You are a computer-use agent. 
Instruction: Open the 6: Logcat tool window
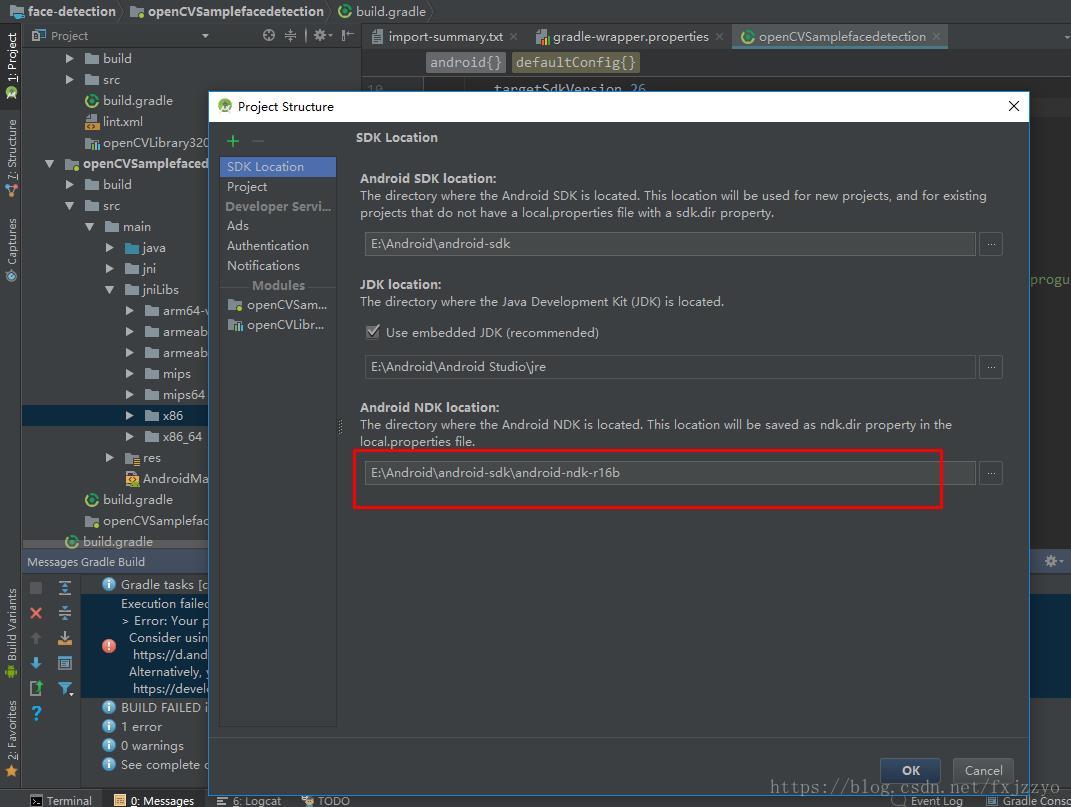(x=249, y=800)
